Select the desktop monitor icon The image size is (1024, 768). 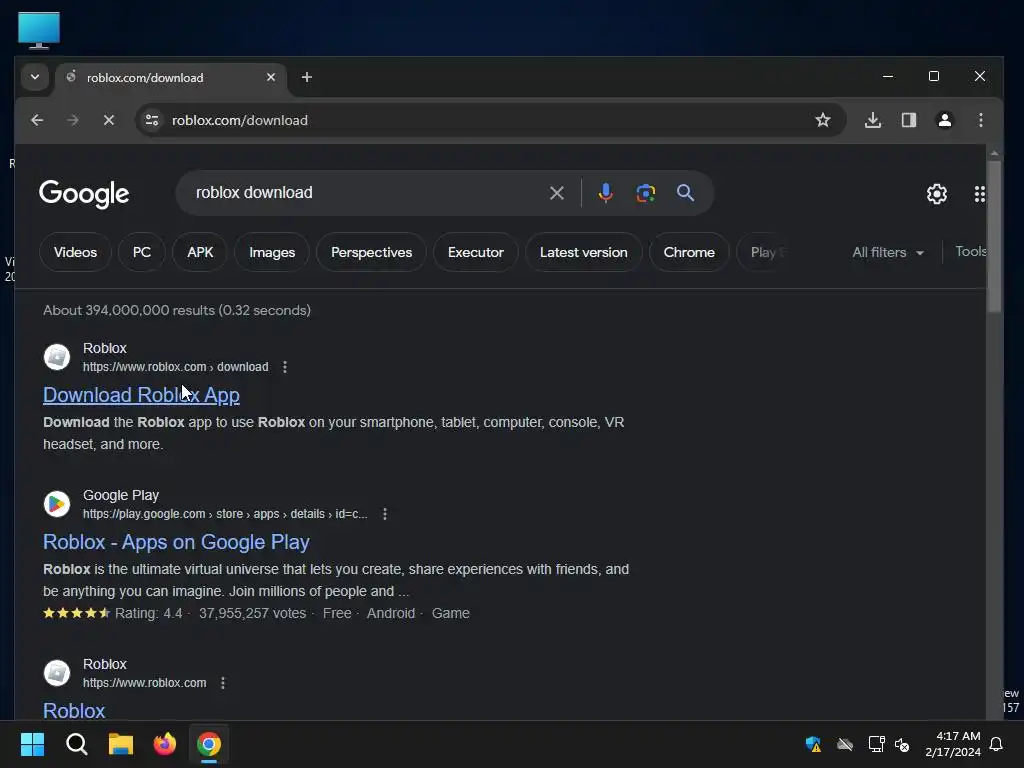click(39, 30)
